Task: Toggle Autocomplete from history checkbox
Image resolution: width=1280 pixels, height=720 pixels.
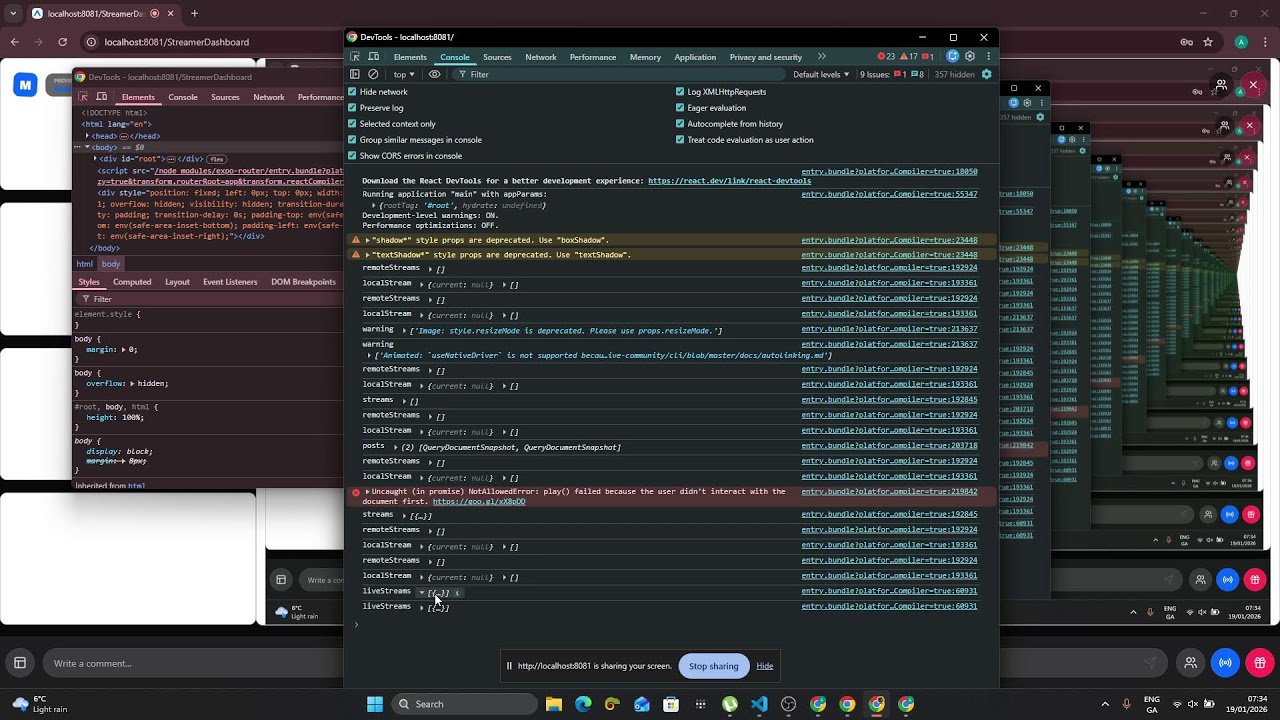Action: tap(680, 124)
